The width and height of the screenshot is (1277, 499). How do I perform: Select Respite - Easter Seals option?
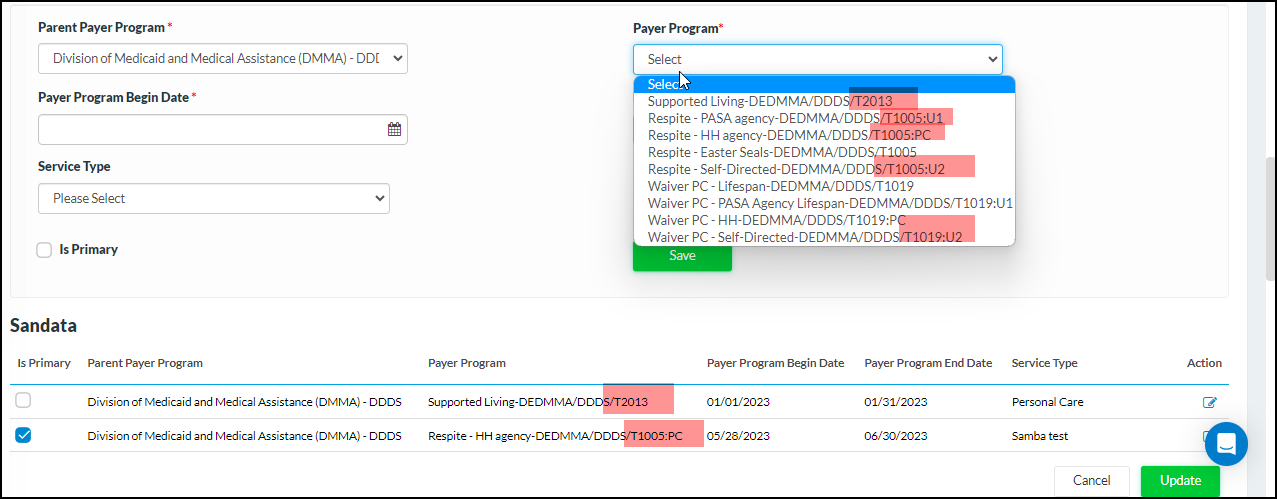coord(781,152)
